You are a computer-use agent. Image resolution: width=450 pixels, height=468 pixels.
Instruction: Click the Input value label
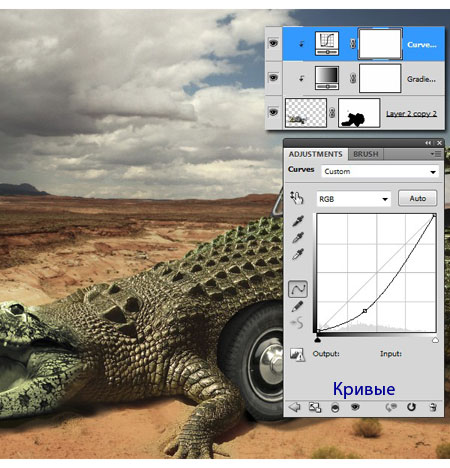(391, 354)
